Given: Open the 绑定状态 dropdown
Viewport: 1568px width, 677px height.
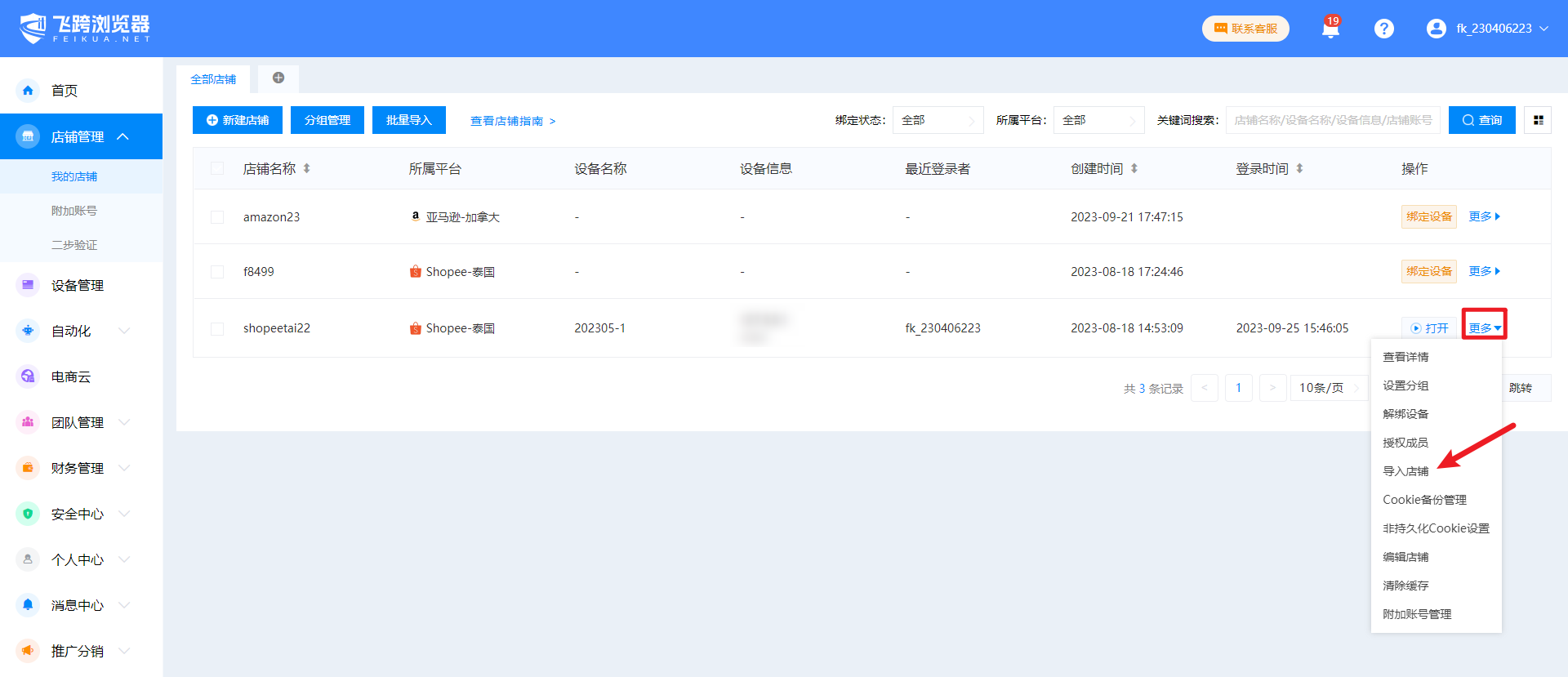Looking at the screenshot, I should (x=938, y=120).
